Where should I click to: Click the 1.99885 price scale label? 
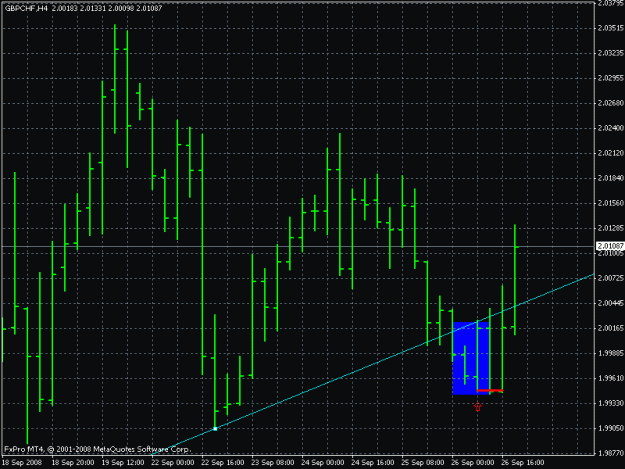[611, 353]
